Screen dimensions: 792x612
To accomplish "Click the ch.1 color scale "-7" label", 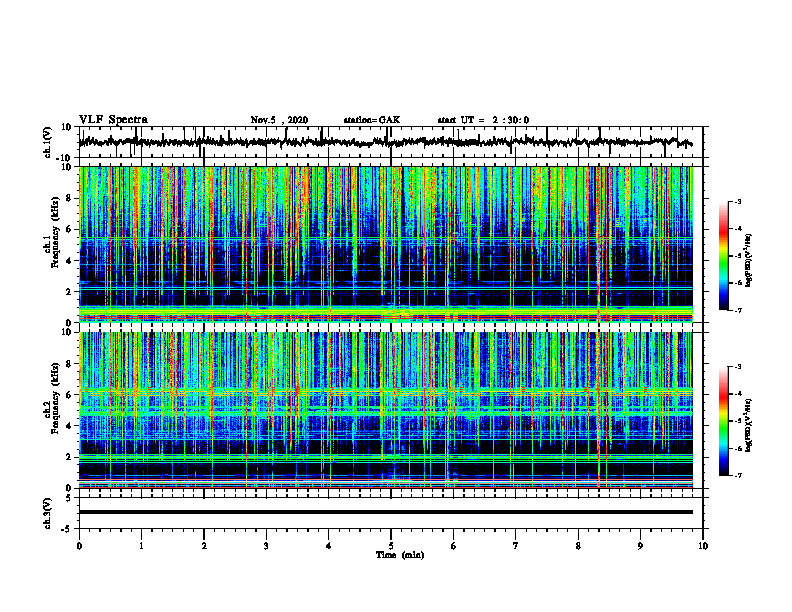I will click(737, 310).
